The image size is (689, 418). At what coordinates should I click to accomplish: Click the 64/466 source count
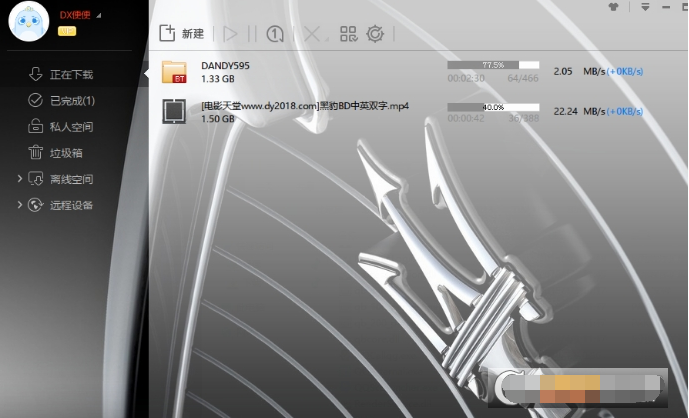point(523,79)
